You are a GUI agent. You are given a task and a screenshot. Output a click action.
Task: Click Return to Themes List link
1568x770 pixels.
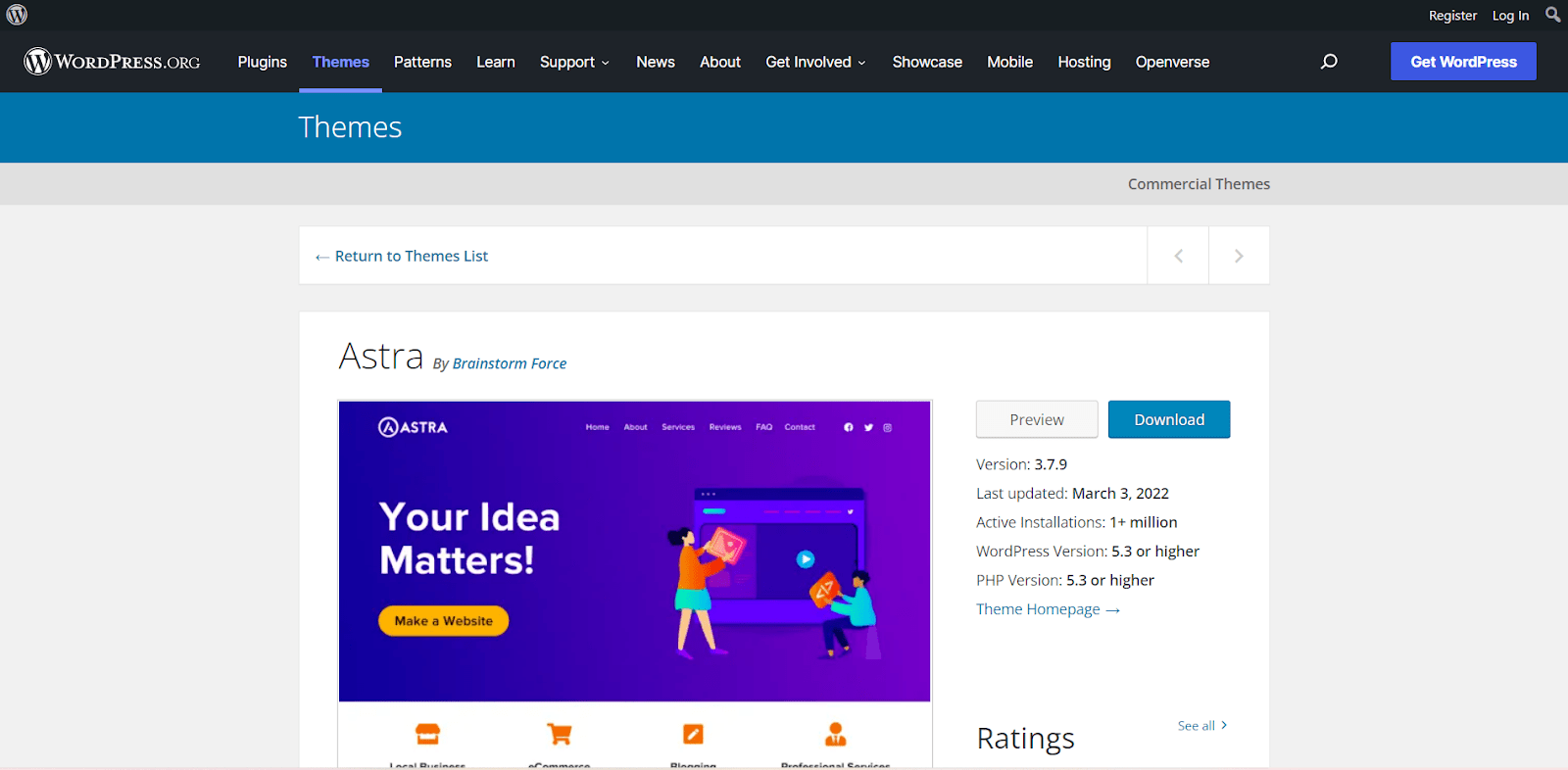pyautogui.click(x=402, y=256)
